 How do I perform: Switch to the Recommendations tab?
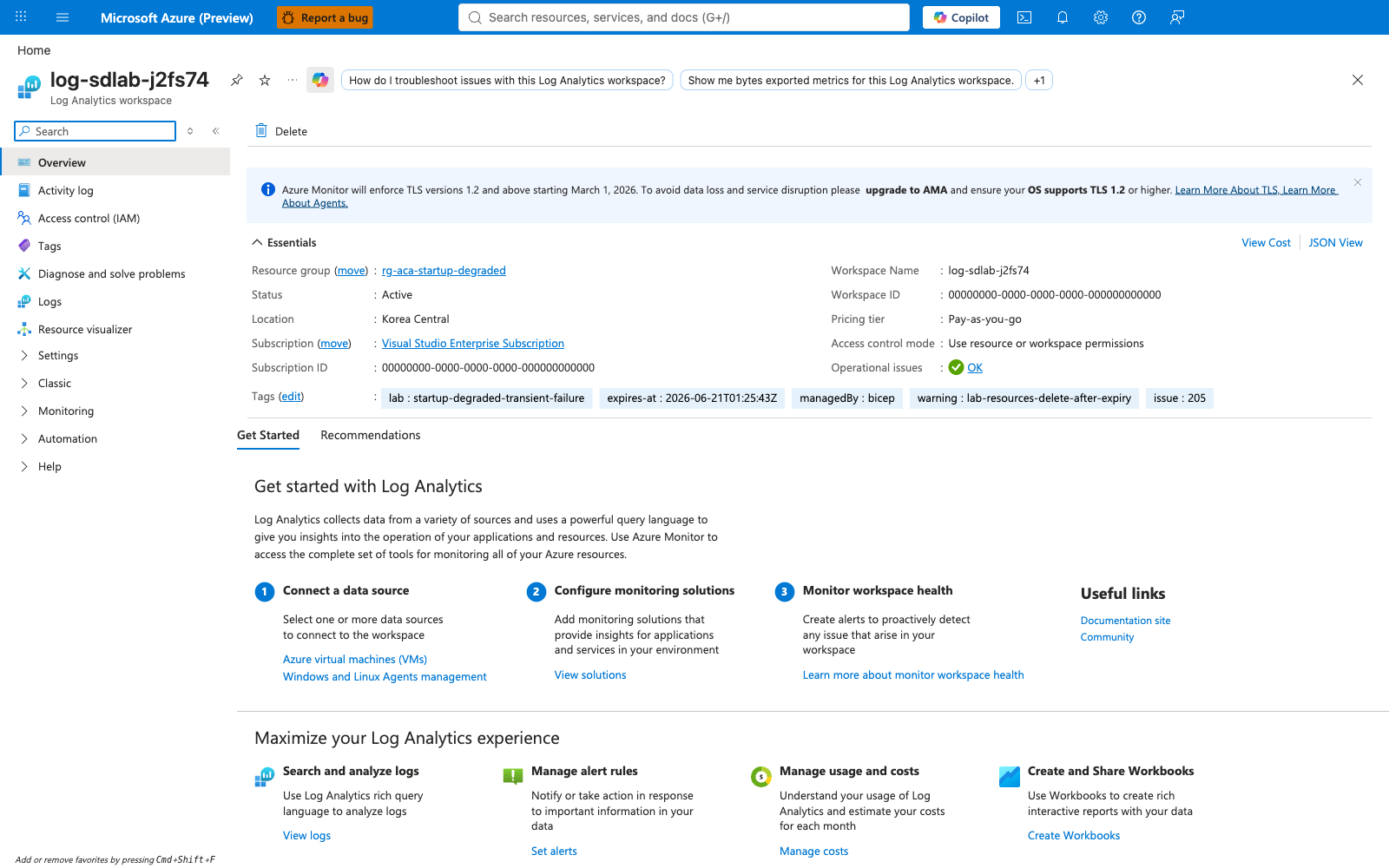tap(371, 436)
